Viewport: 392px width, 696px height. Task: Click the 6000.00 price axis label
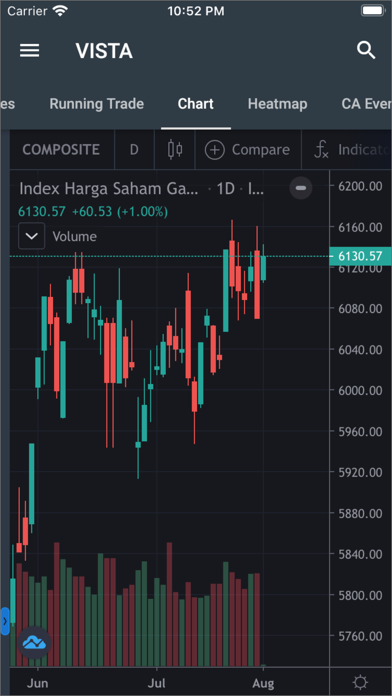[360, 391]
